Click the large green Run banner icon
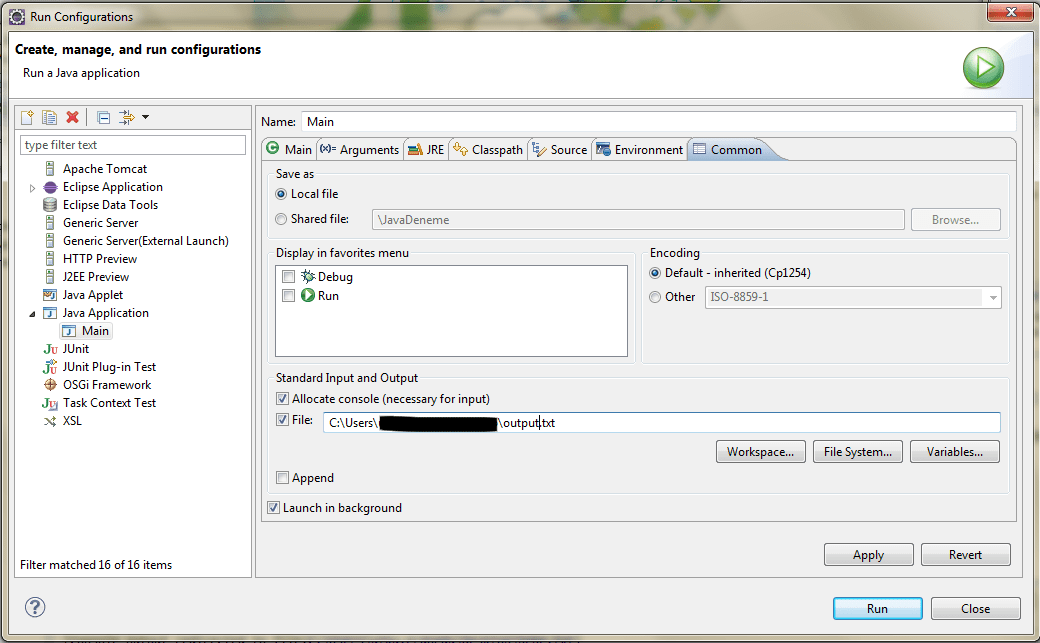This screenshot has width=1040, height=643. (x=983, y=68)
